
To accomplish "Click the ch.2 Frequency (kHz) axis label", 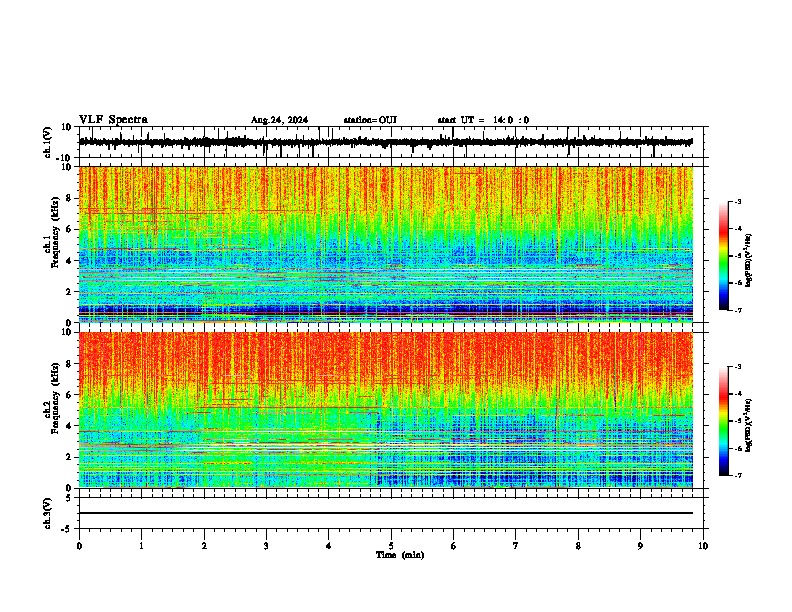I will tap(55, 398).
